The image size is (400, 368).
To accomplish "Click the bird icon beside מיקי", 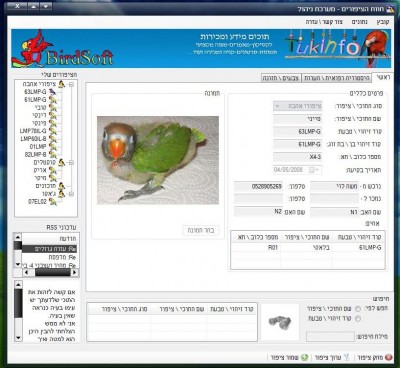I will [x=53, y=178].
